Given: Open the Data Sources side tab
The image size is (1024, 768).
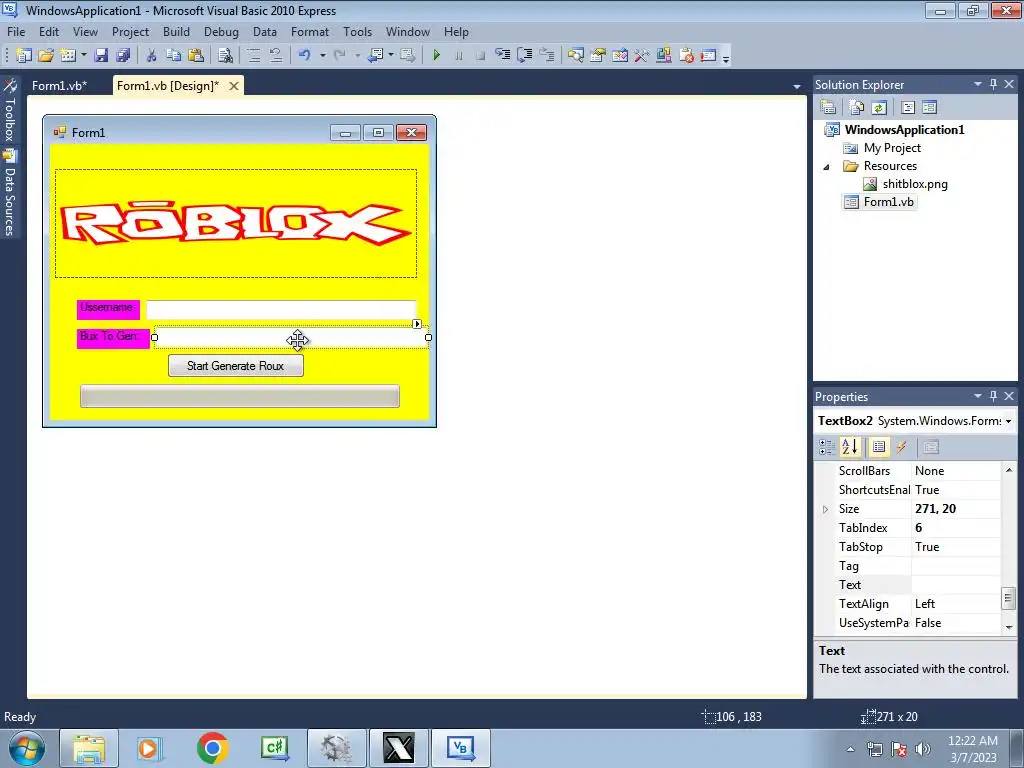Looking at the screenshot, I should click(10, 193).
